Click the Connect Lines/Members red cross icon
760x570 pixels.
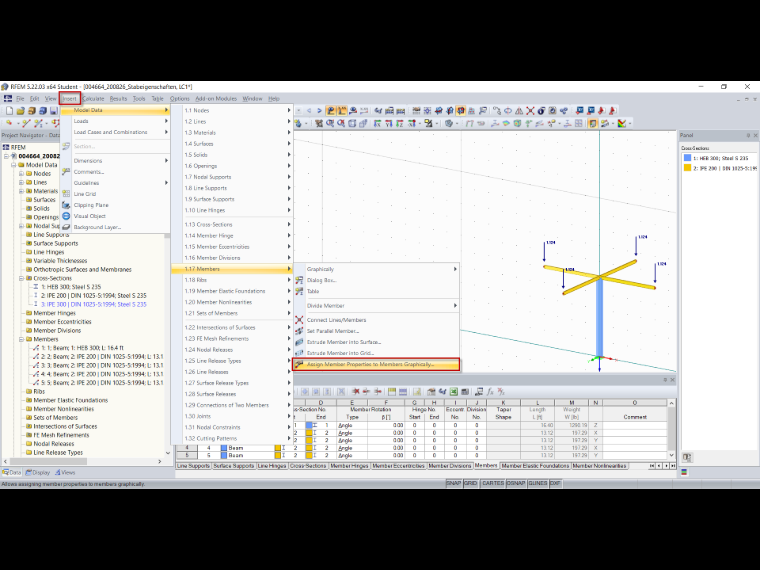(x=299, y=320)
